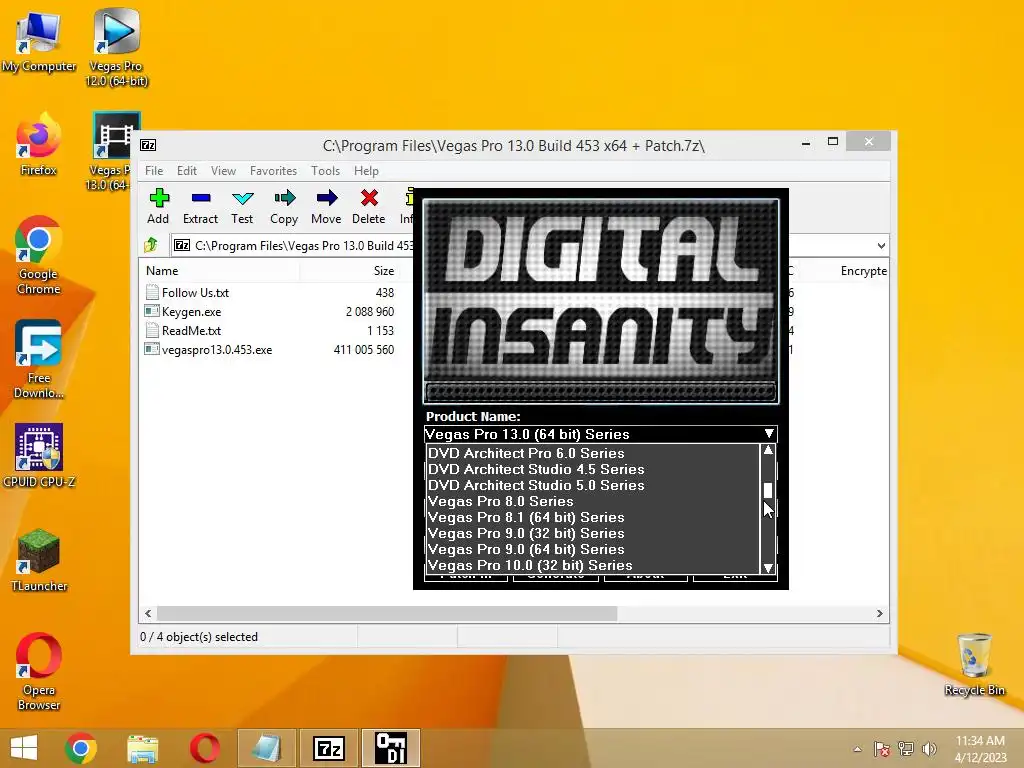This screenshot has width=1024, height=768.
Task: Choose DVD Architect Pro 6.0 Series
Action: click(526, 453)
